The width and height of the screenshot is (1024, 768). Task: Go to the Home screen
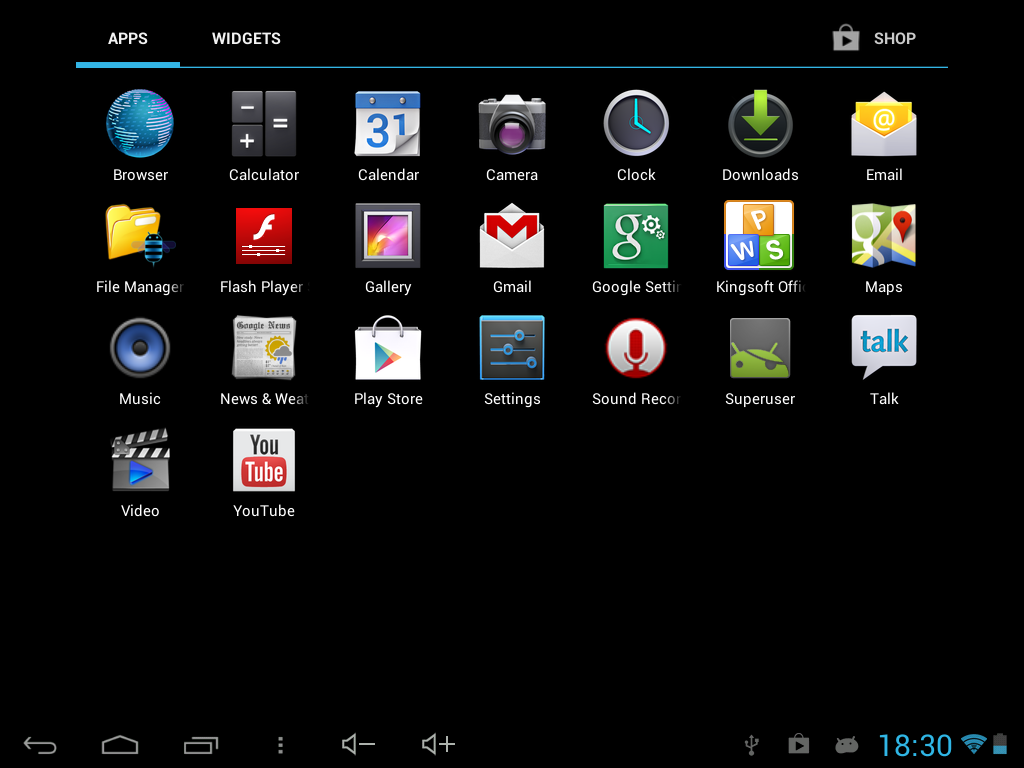click(x=120, y=744)
